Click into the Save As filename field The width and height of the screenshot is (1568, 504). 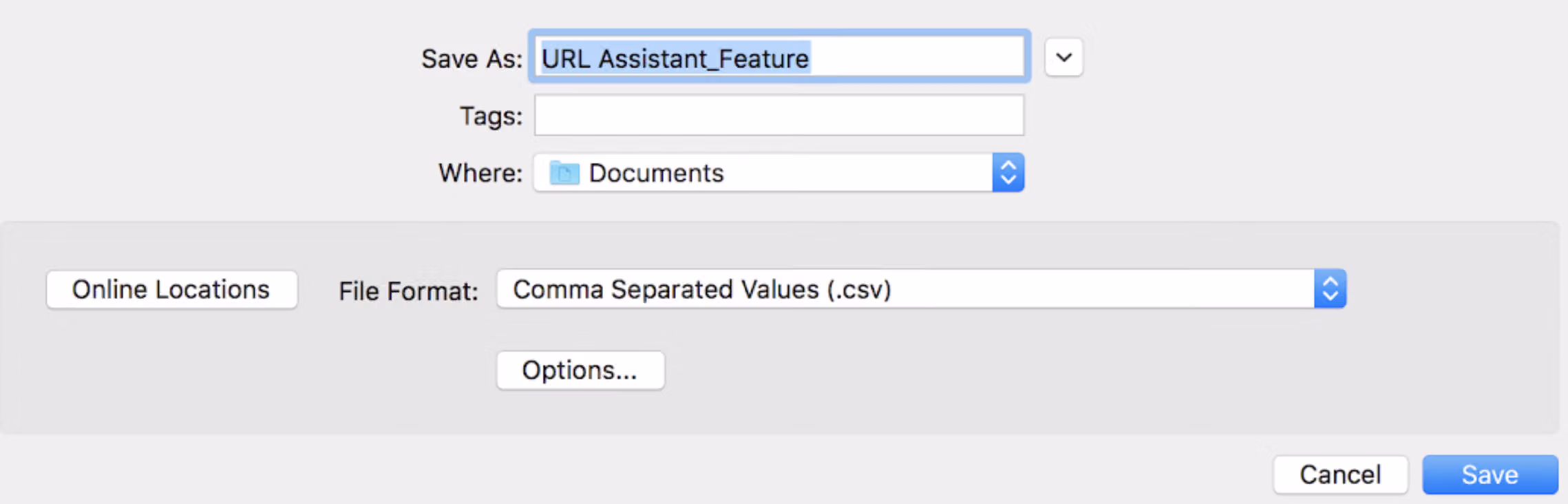pos(779,57)
